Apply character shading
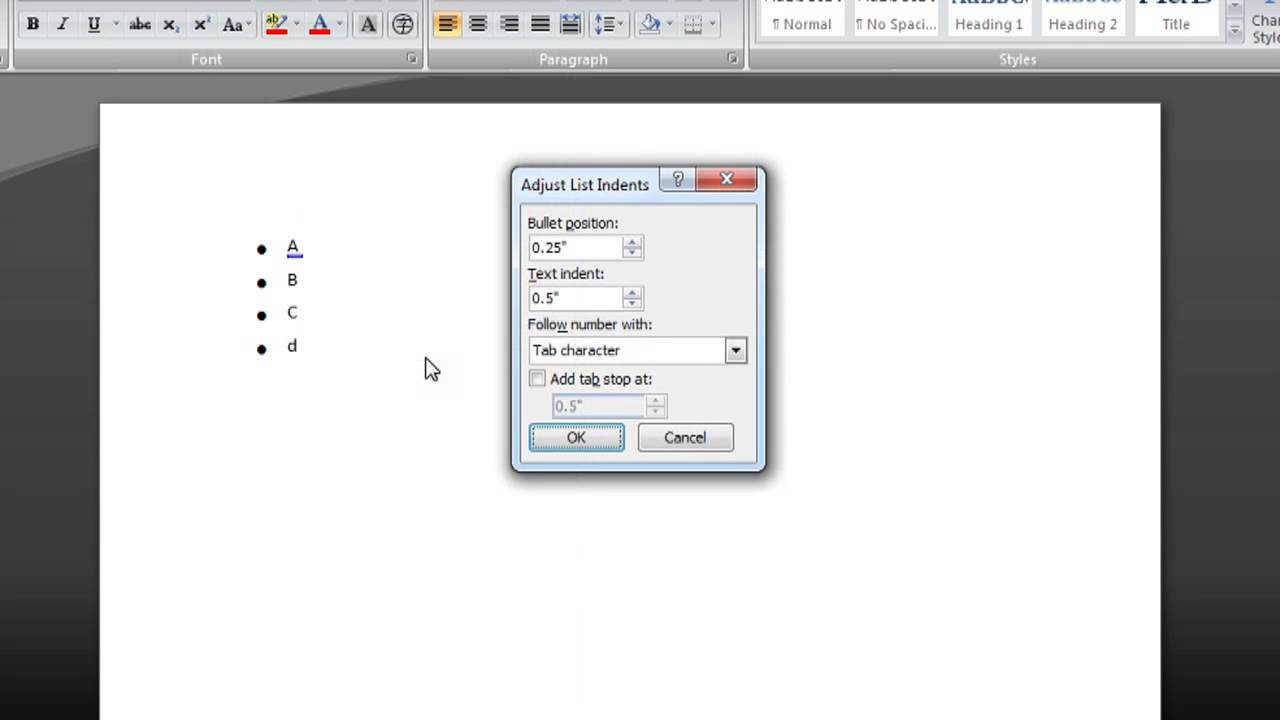Image resolution: width=1280 pixels, height=720 pixels. (x=368, y=24)
